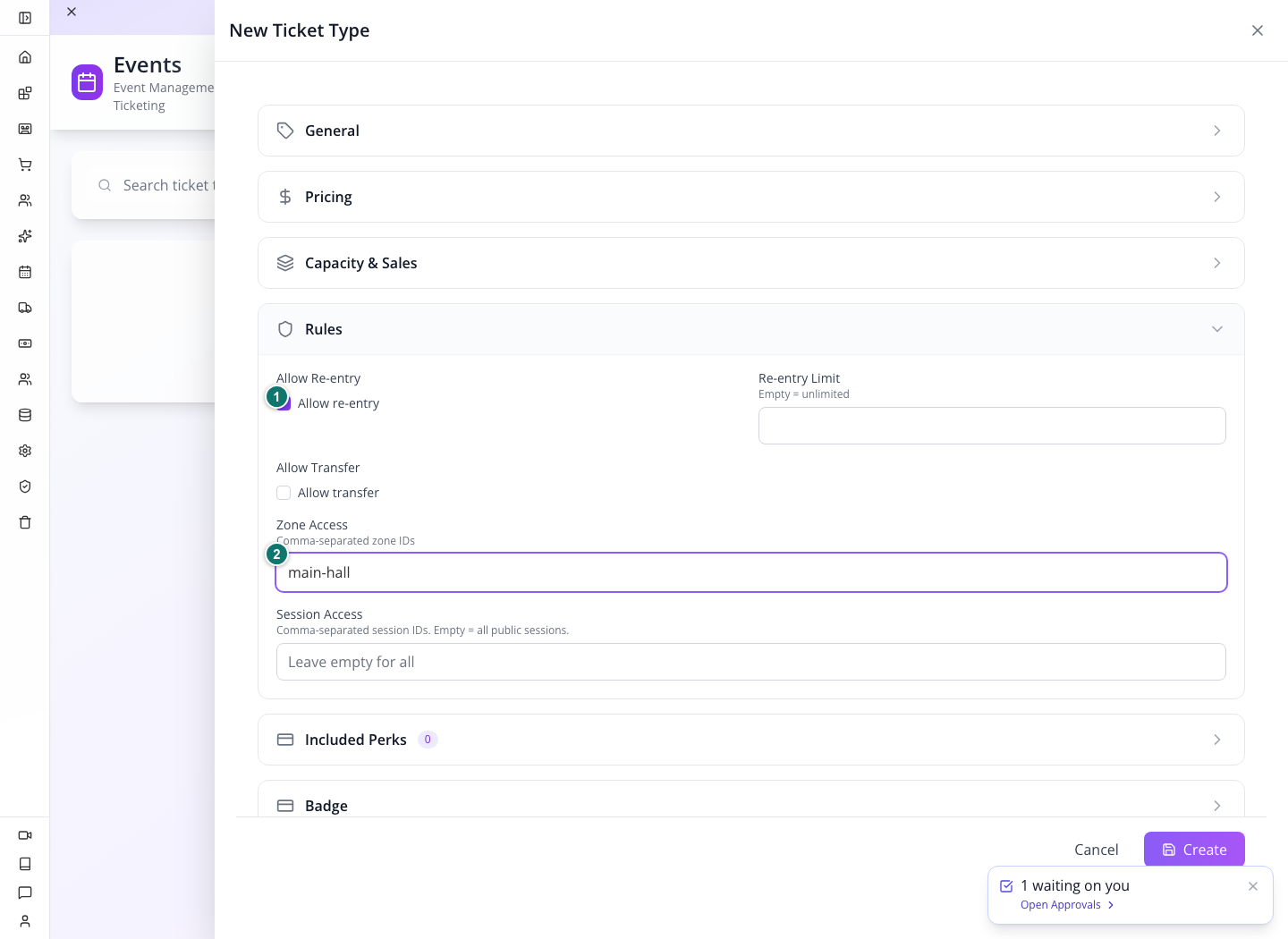Focus the Re-entry Limit input field

992,426
